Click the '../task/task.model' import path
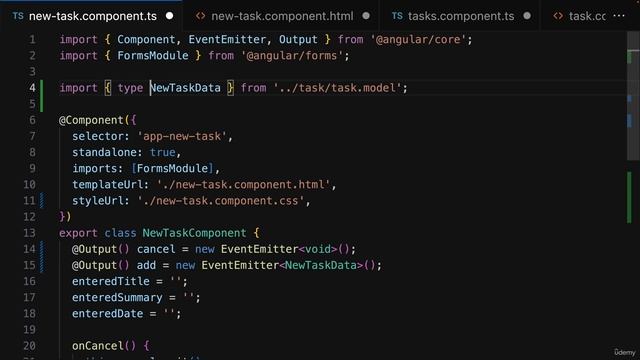This screenshot has width=640, height=360. (x=338, y=88)
